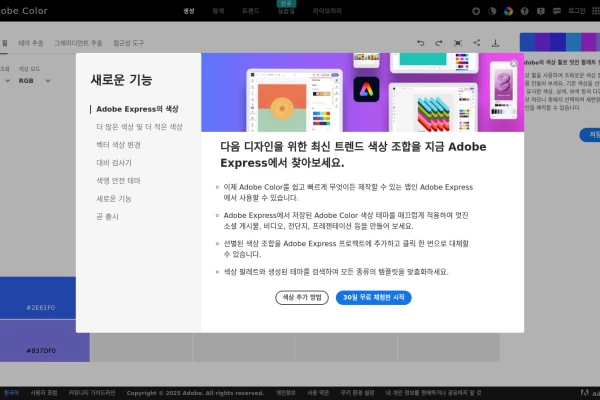
Task: Open the color wheel icon in header
Action: tap(508, 11)
